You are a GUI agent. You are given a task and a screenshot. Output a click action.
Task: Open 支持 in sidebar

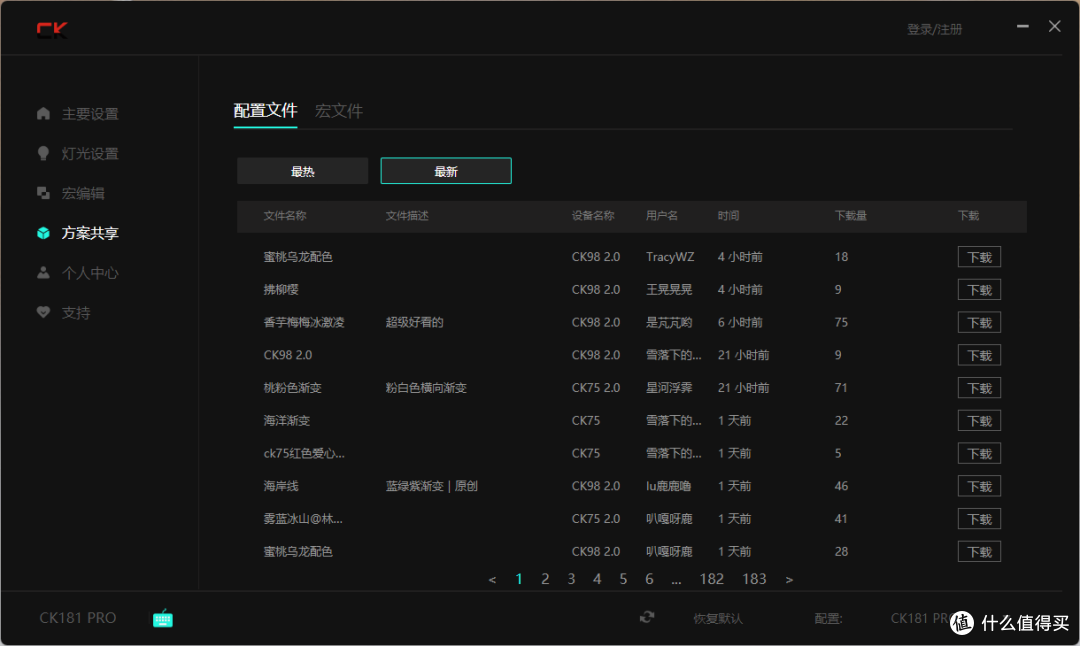coord(76,313)
